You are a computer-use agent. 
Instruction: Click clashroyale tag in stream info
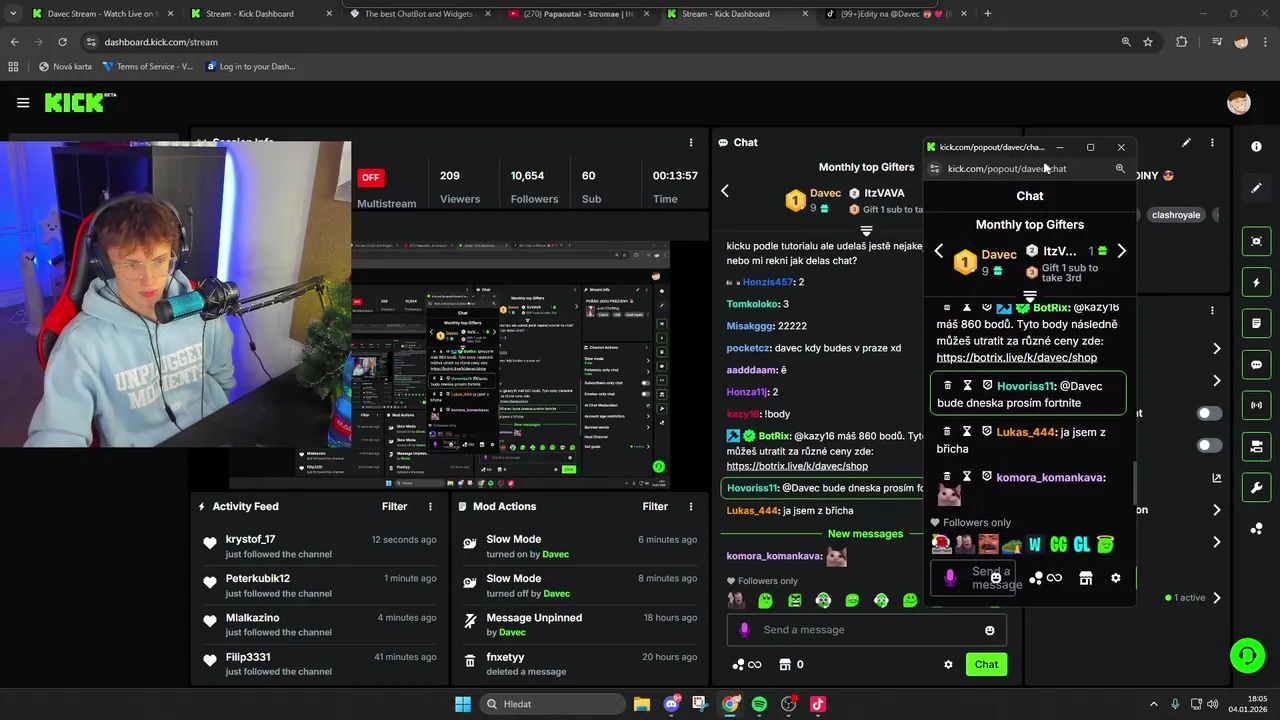point(1175,215)
